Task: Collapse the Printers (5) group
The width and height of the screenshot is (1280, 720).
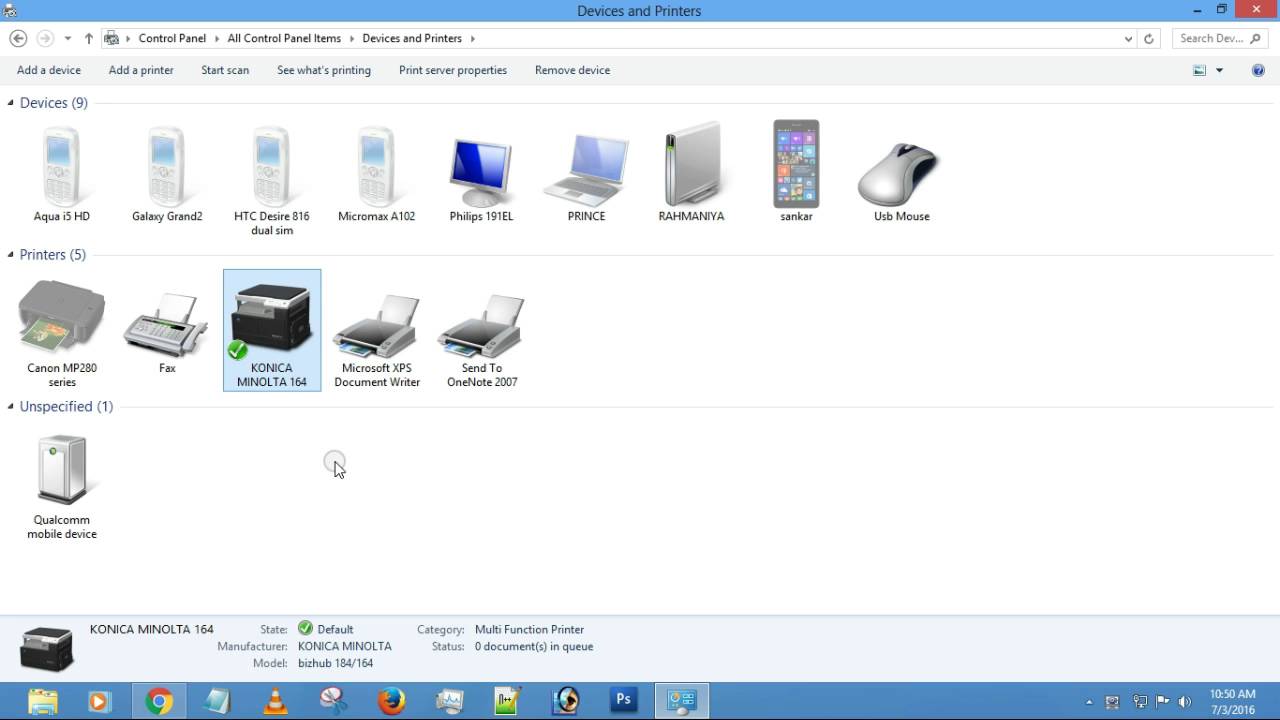Action: coord(11,255)
